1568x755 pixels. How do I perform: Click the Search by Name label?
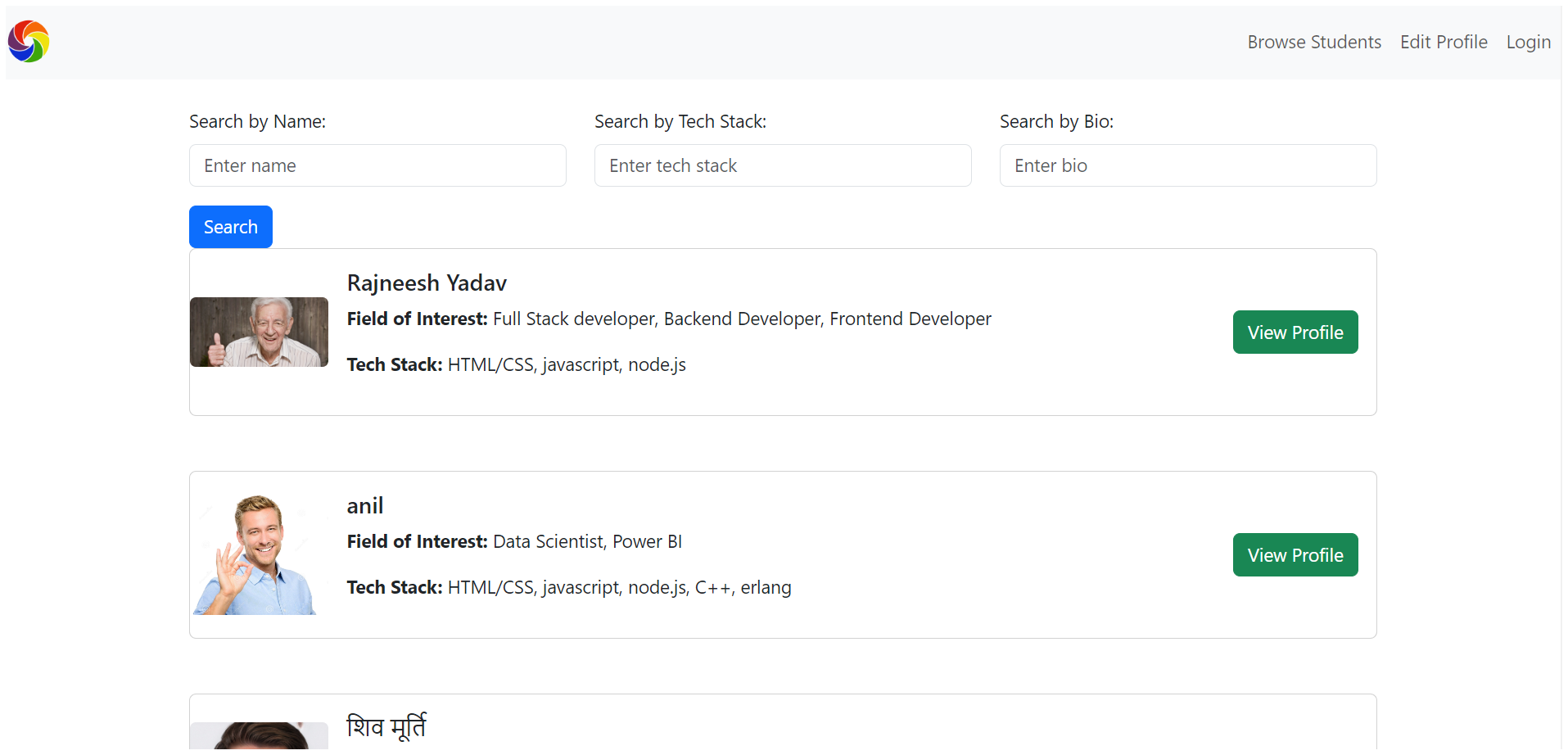pyautogui.click(x=257, y=122)
